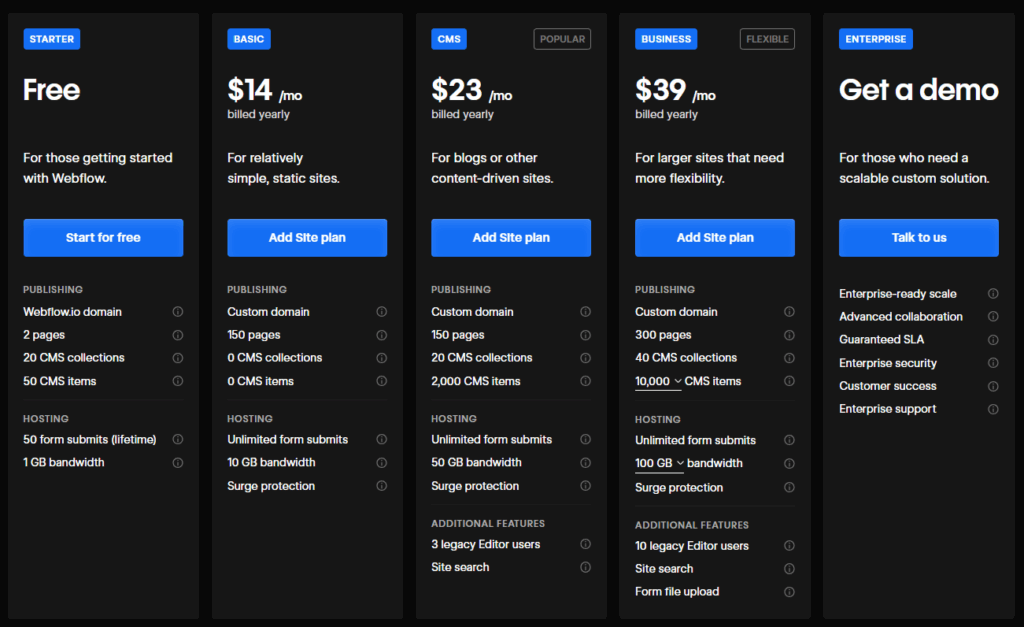Screen dimensions: 1024x627
Task: Show info for 10 GB bandwidth
Action: tap(381, 462)
